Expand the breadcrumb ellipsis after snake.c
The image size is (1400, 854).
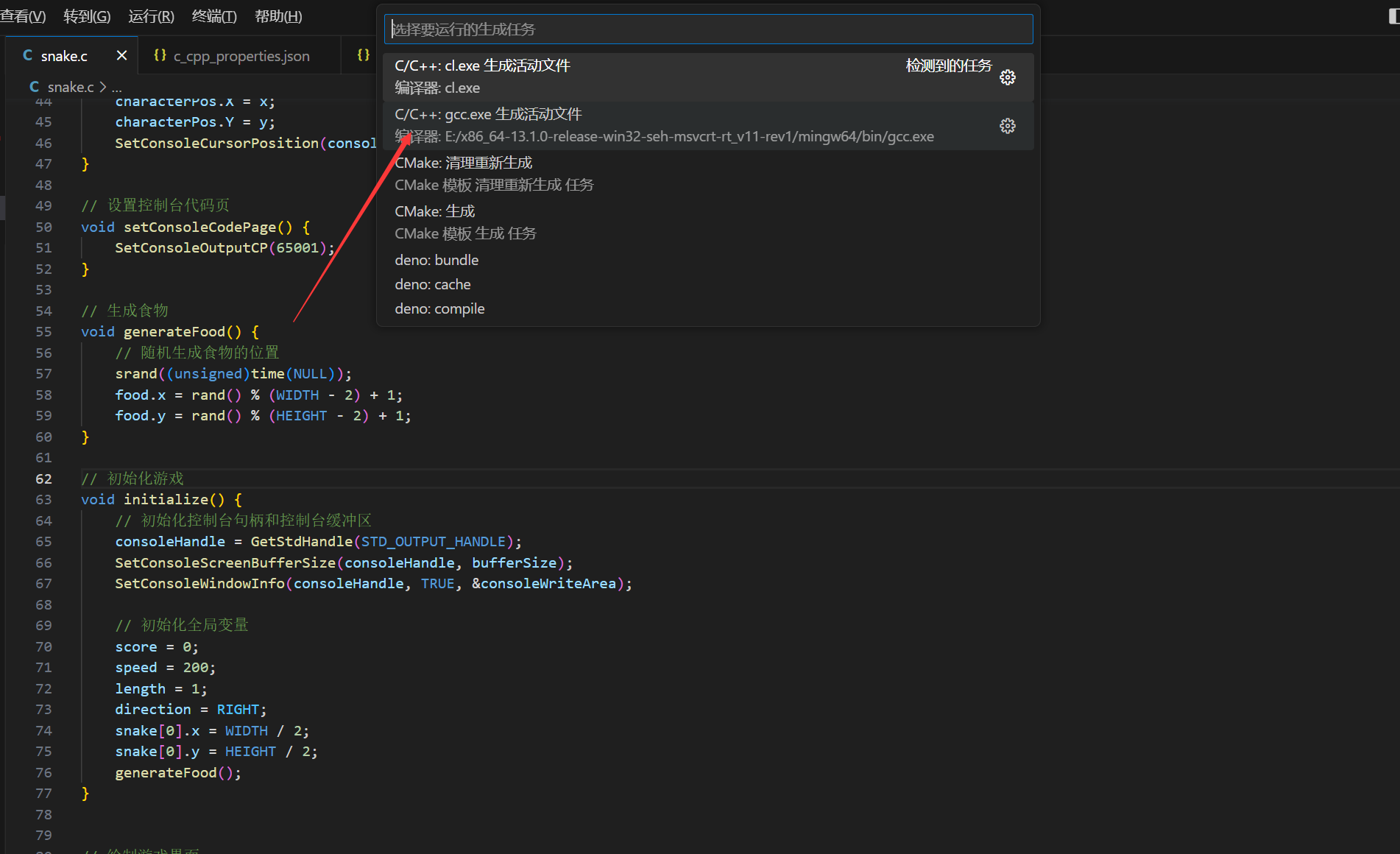(x=116, y=87)
